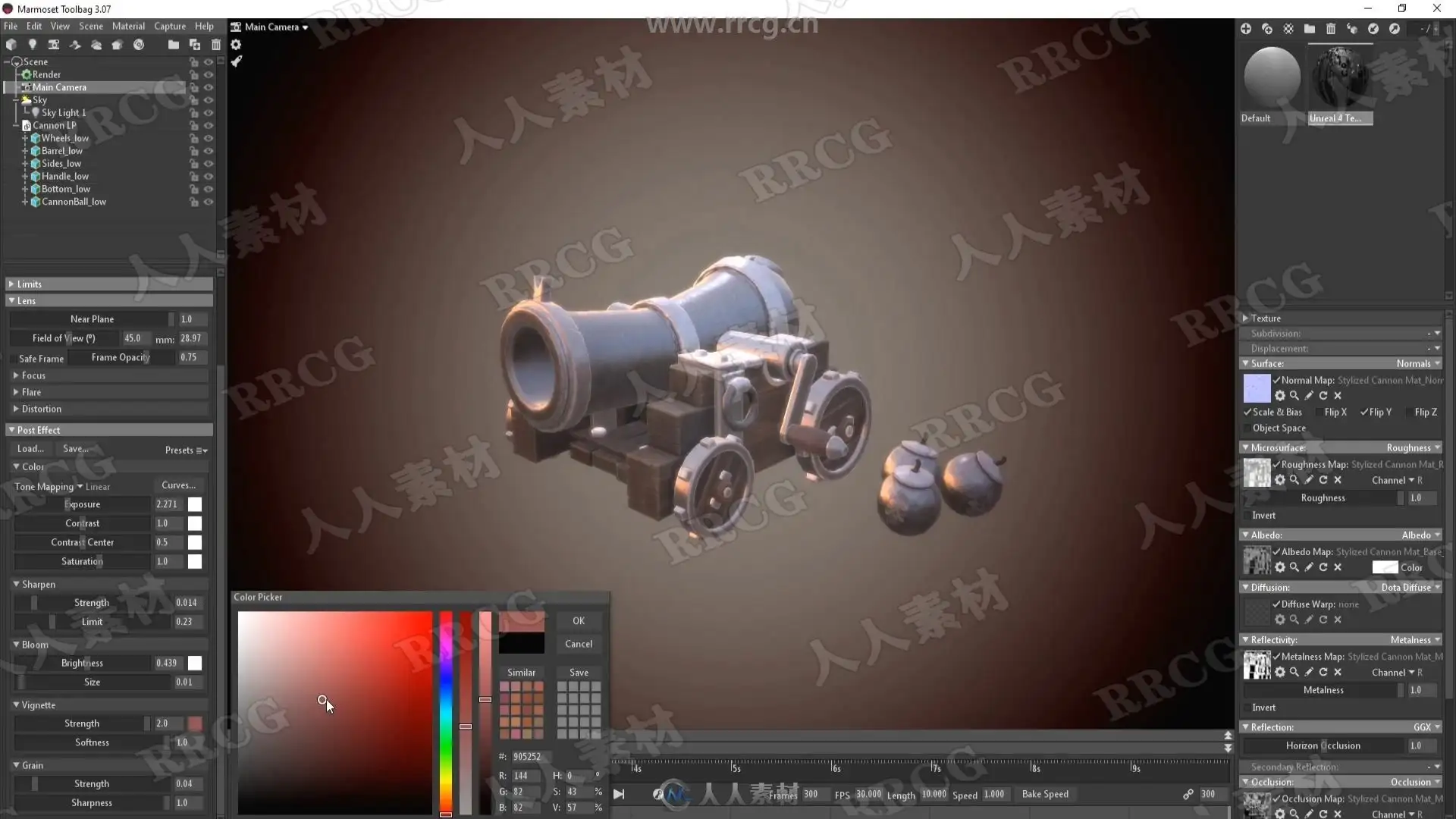
Task: Open the Capture menu
Action: pos(170,26)
